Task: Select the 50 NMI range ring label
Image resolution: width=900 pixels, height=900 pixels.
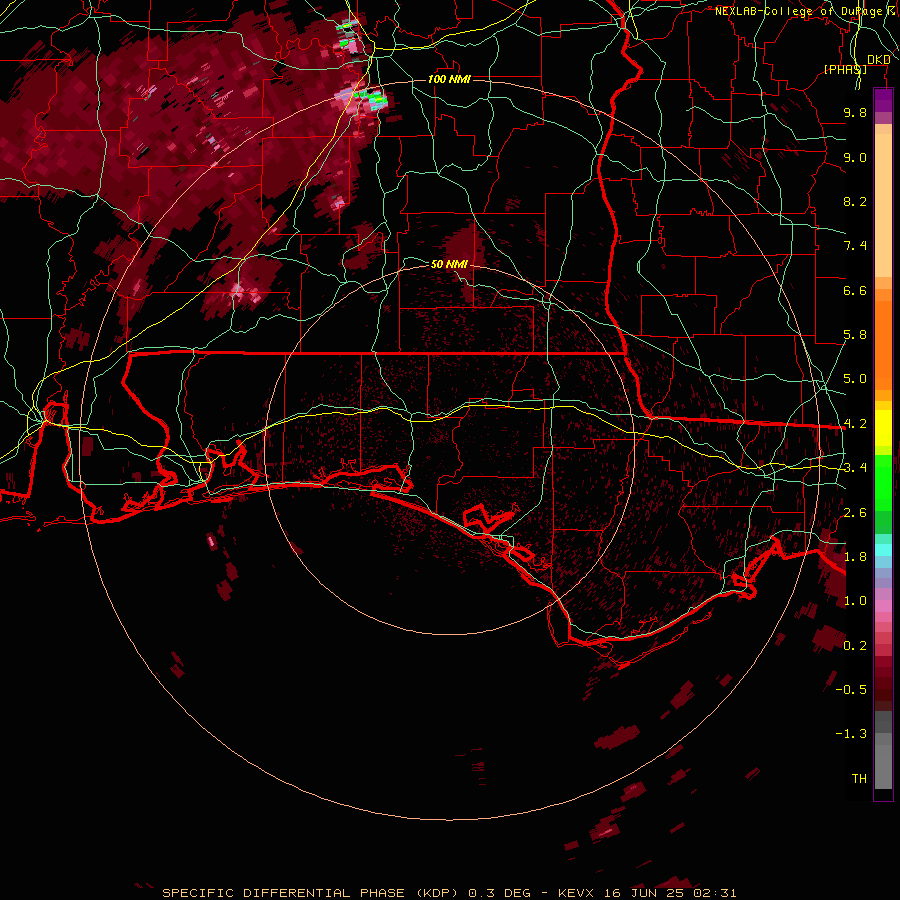Action: [449, 264]
